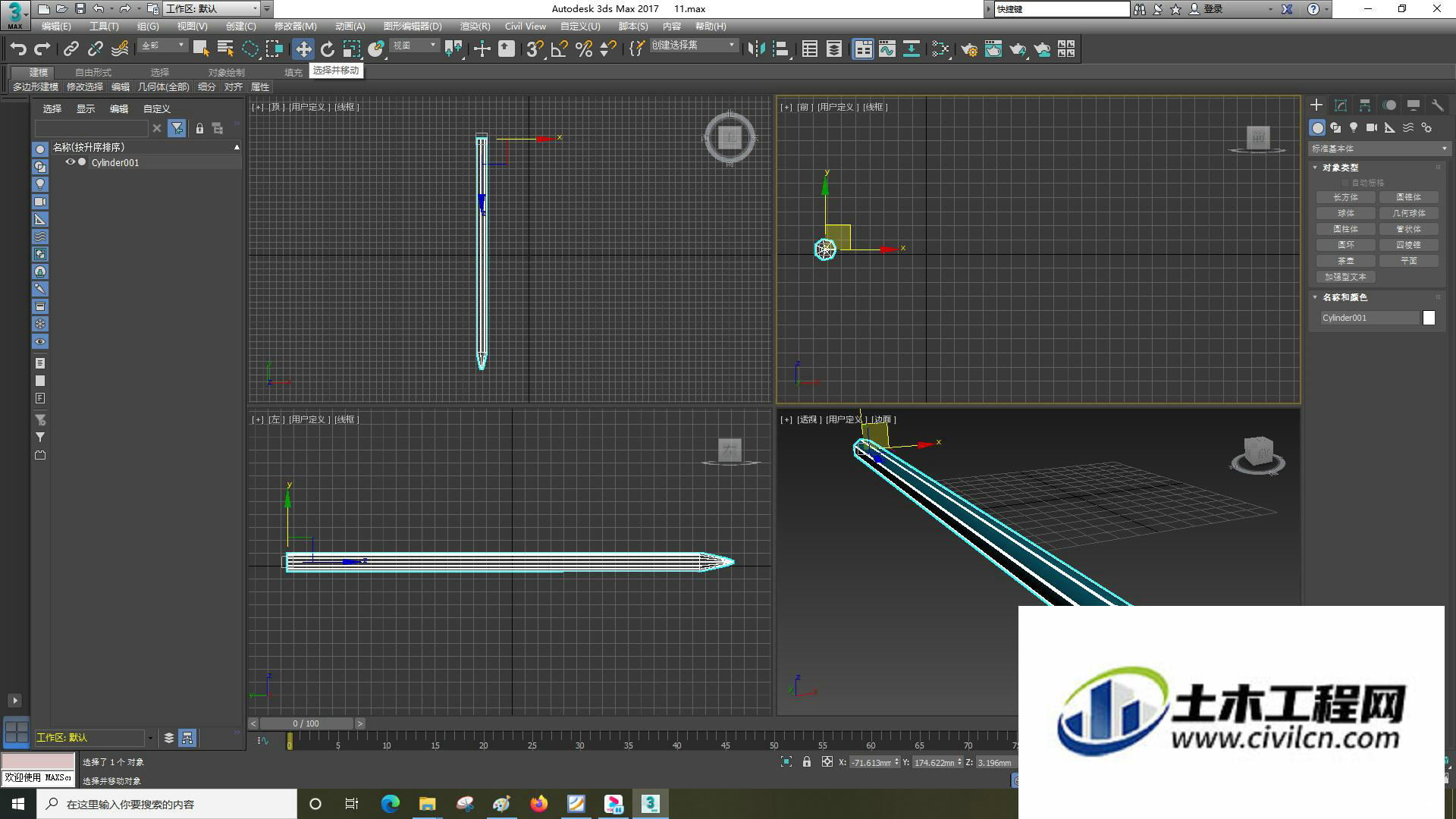1456x819 pixels.
Task: Toggle display cameras filter in Scene Explorer
Action: click(40, 202)
